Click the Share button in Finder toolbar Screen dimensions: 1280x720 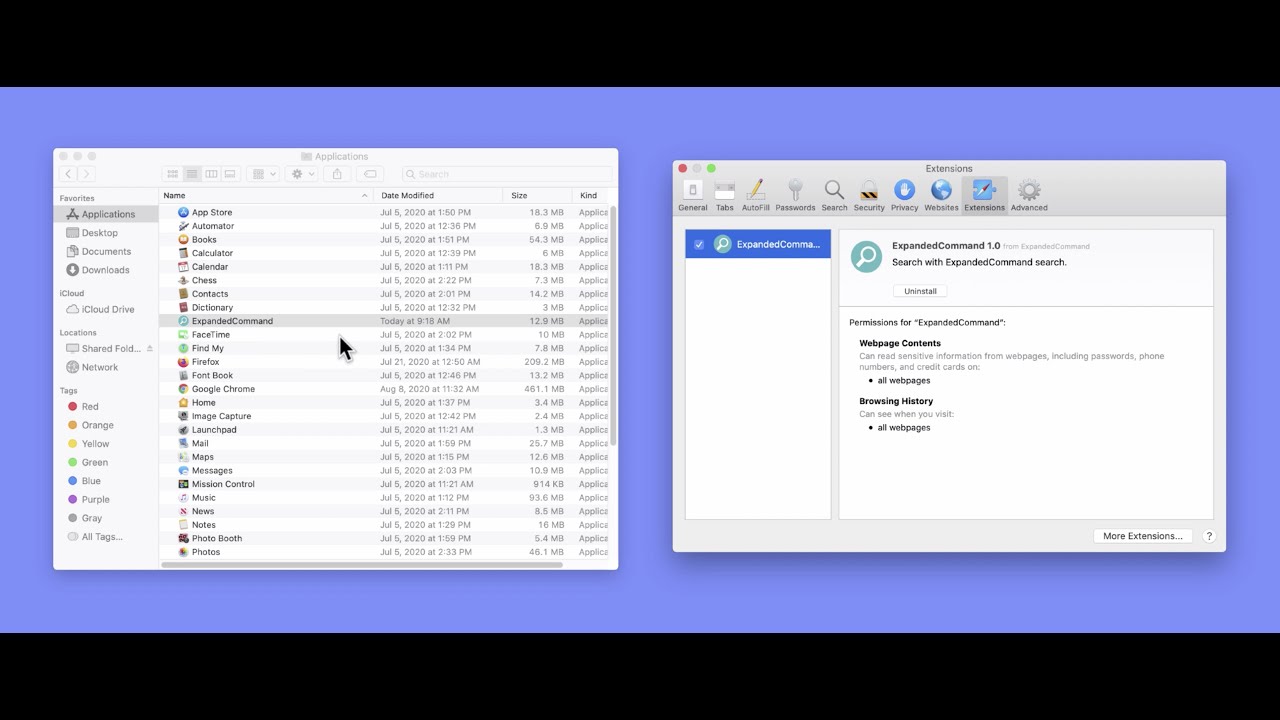pos(337,174)
